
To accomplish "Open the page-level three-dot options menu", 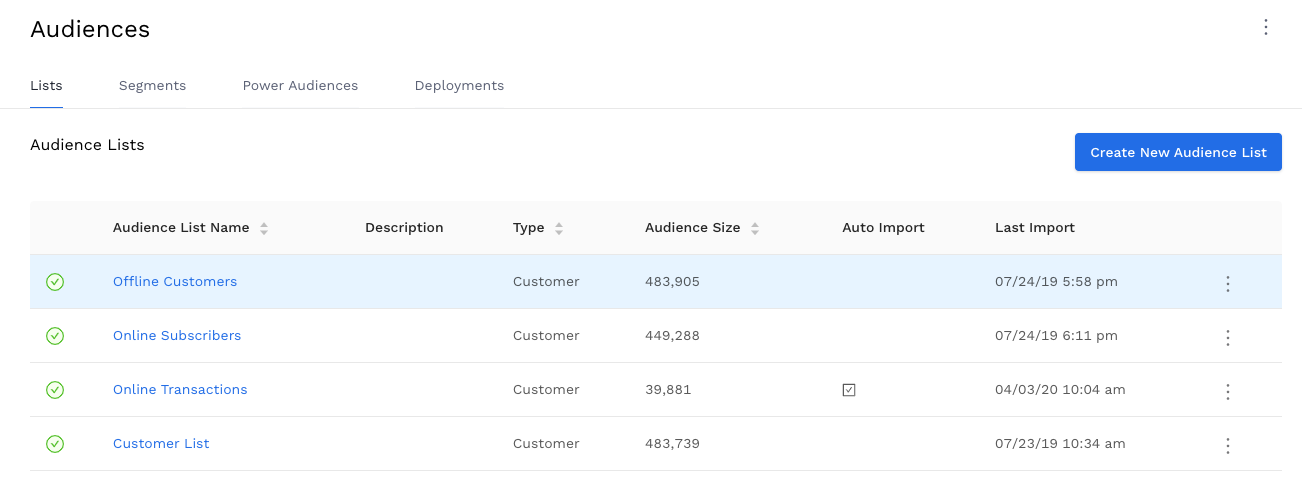I will click(1265, 28).
